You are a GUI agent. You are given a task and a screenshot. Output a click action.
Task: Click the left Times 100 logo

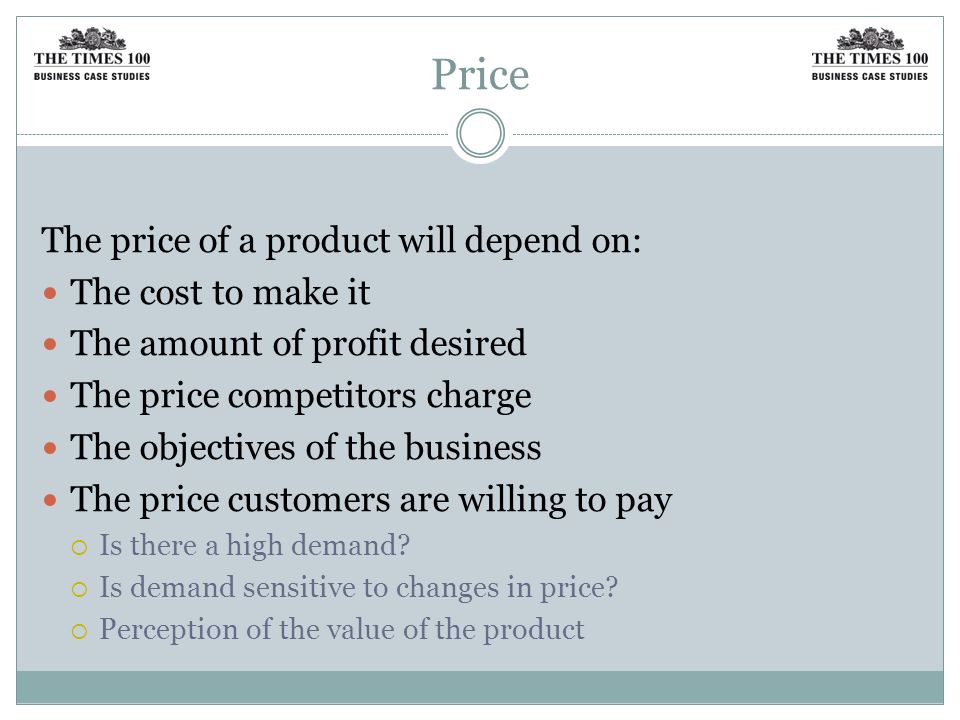92,54
